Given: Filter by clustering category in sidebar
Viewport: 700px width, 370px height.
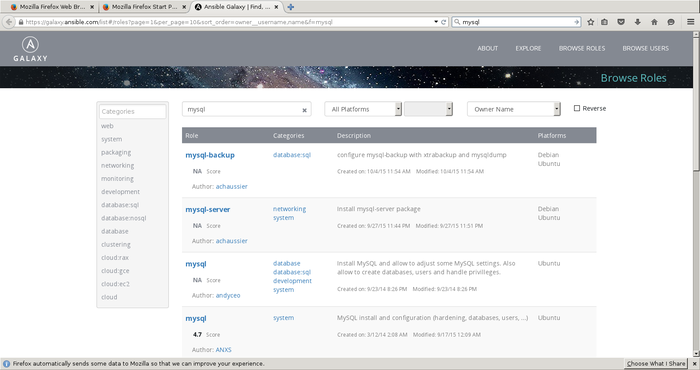Looking at the screenshot, I should click(x=116, y=245).
